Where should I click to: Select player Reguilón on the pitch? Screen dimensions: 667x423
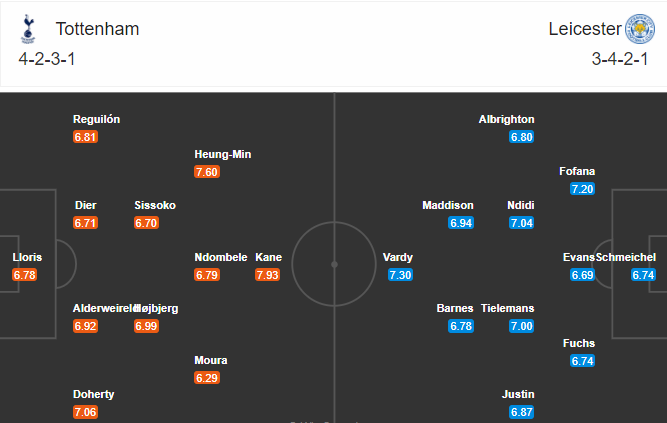pyautogui.click(x=97, y=119)
